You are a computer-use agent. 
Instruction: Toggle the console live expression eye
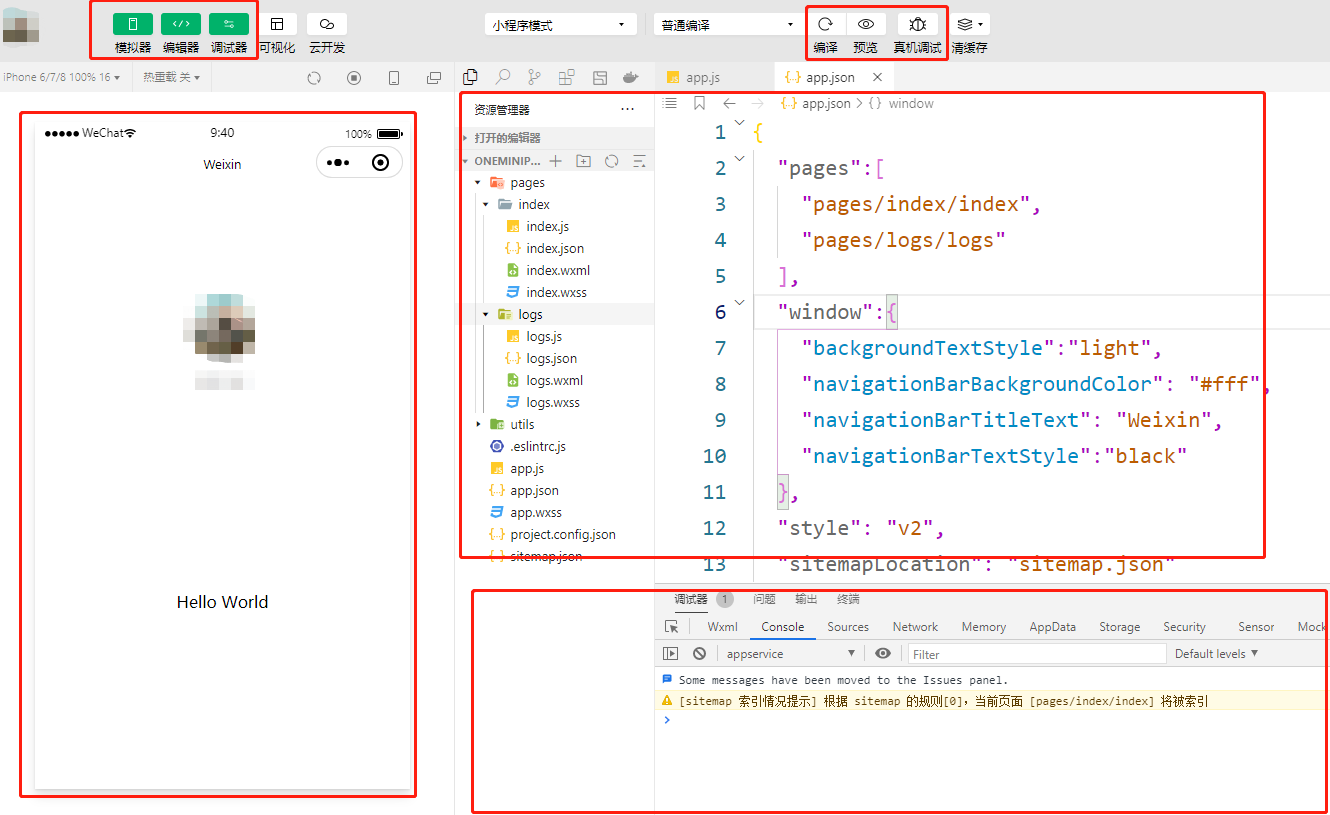coord(882,653)
